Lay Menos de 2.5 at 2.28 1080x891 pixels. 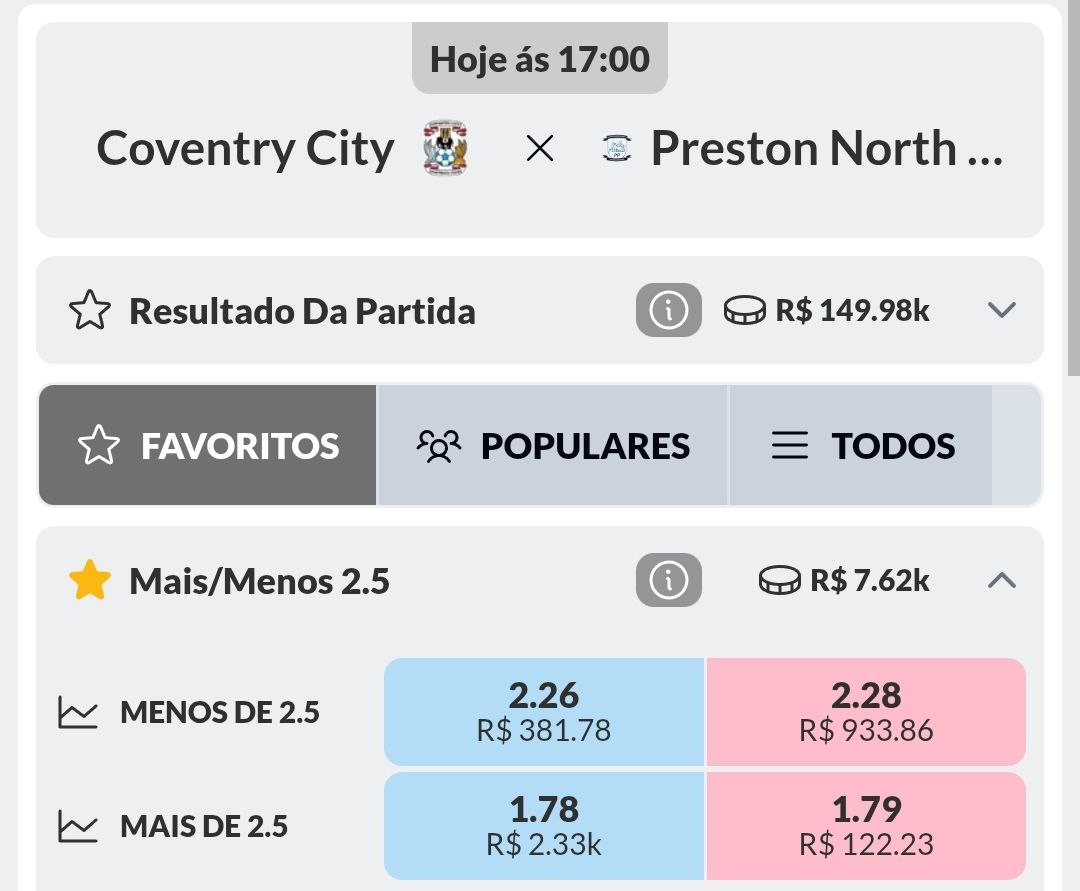866,712
